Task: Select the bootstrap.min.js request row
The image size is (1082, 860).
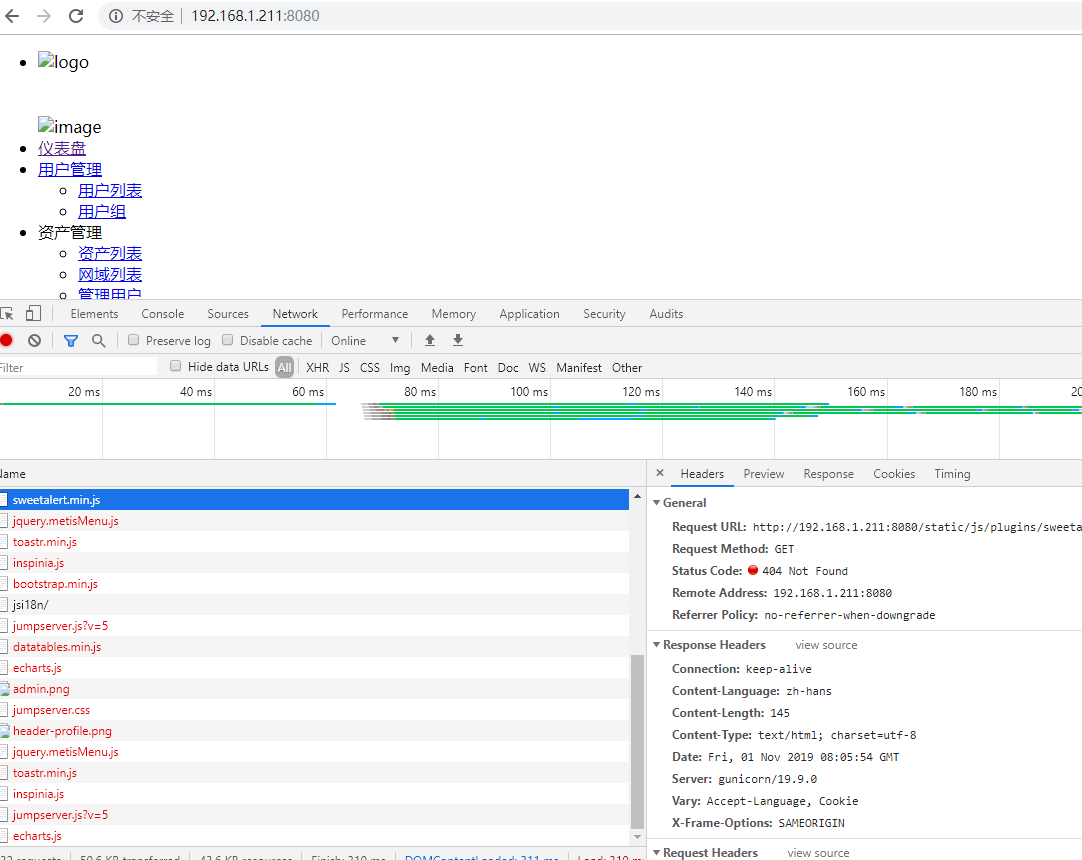Action: [x=314, y=584]
